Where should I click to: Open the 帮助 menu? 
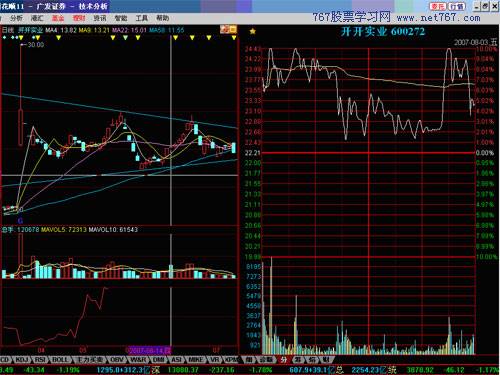point(162,18)
